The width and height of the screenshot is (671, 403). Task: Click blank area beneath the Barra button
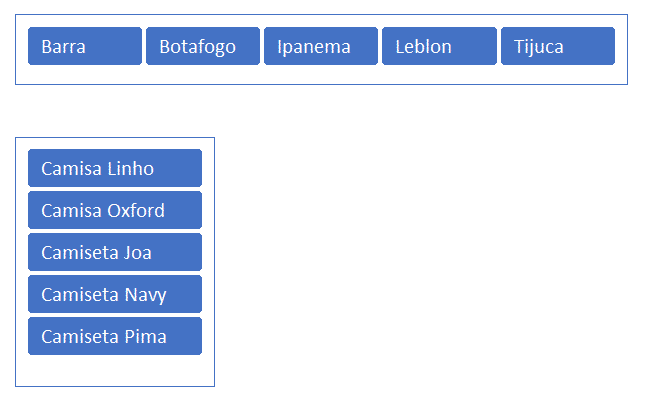85,75
